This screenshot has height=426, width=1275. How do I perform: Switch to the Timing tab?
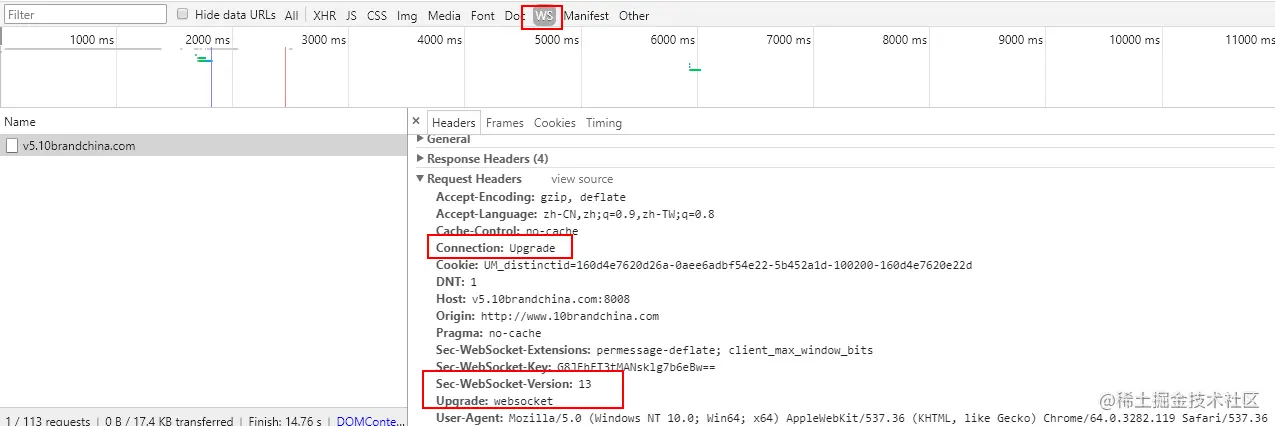[x=604, y=123]
